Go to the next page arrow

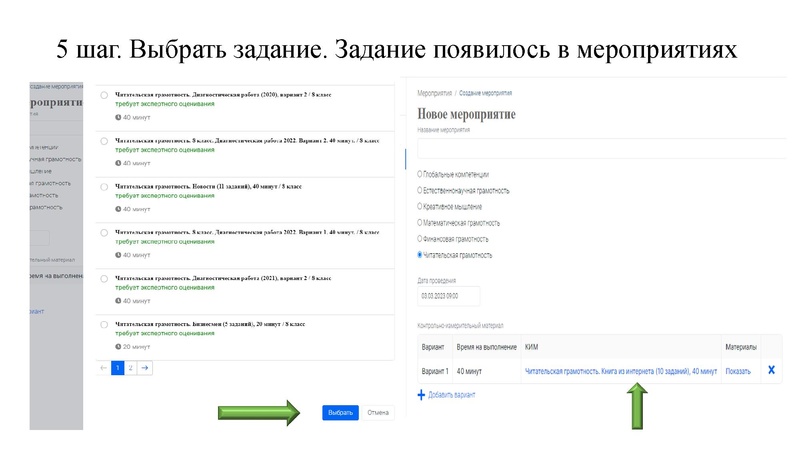pyautogui.click(x=145, y=368)
